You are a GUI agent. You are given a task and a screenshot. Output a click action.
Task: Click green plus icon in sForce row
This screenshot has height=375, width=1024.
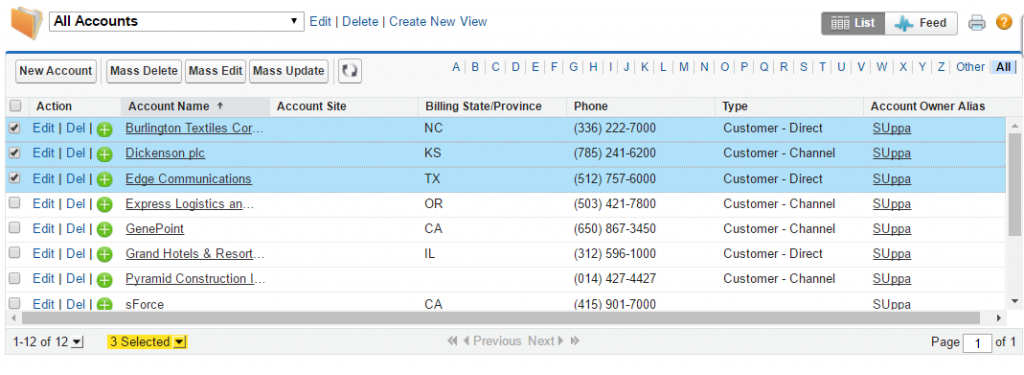[104, 304]
